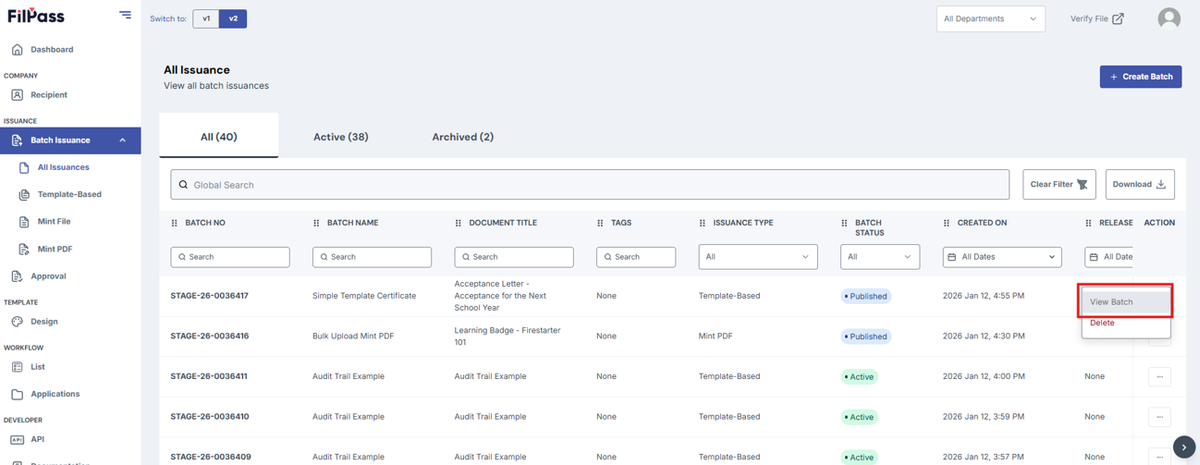Open the actions menu for STAGE-26-0036410

1160,417
